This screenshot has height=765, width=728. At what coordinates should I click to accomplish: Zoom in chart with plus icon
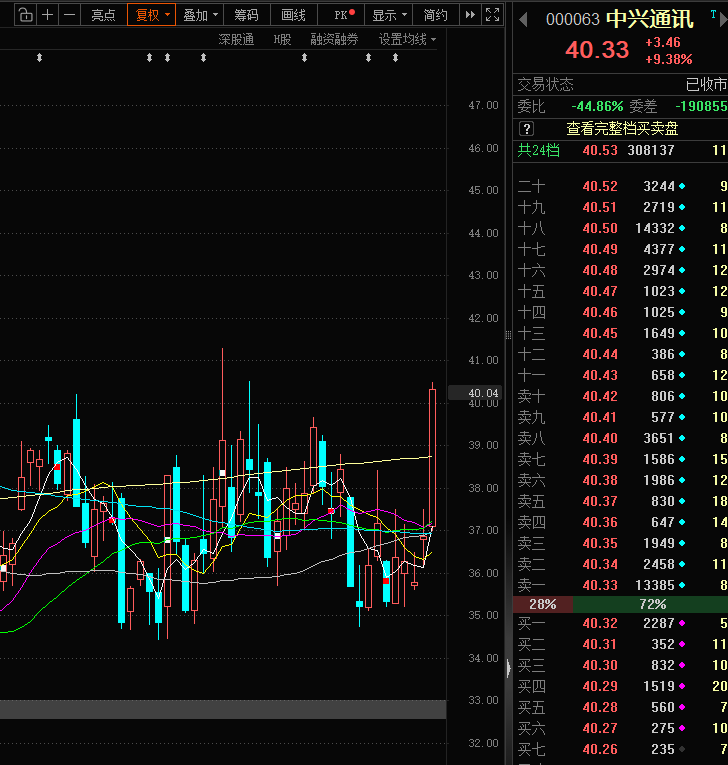pos(47,15)
